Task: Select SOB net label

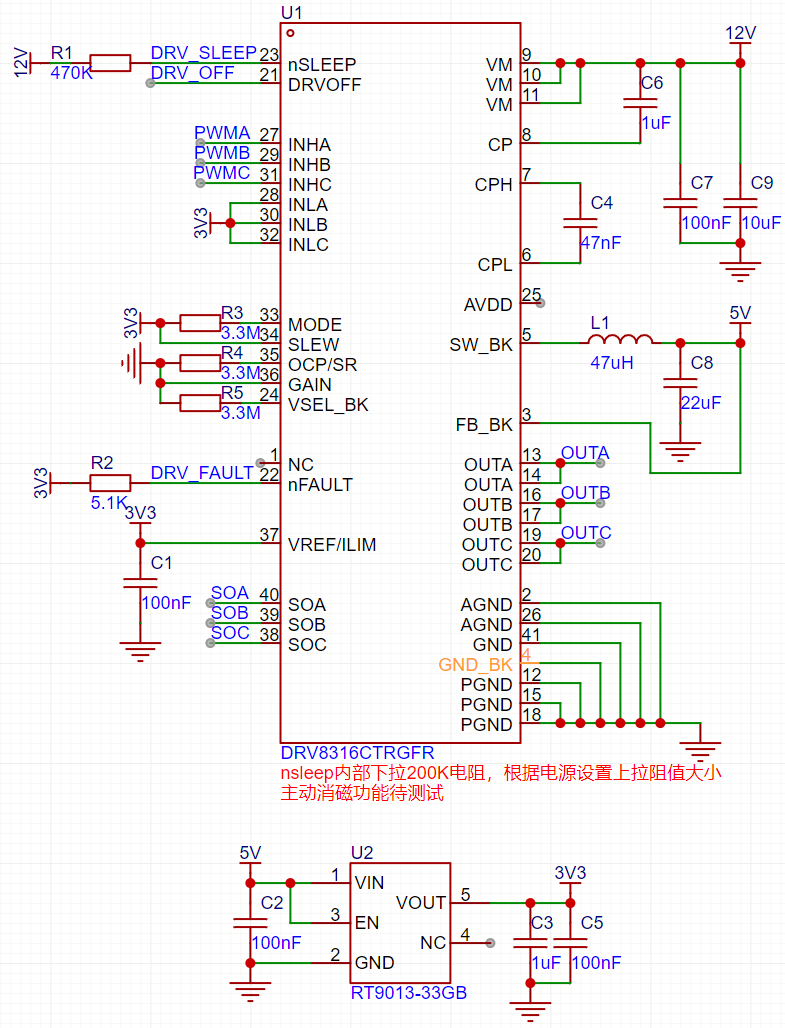Action: click(230, 613)
